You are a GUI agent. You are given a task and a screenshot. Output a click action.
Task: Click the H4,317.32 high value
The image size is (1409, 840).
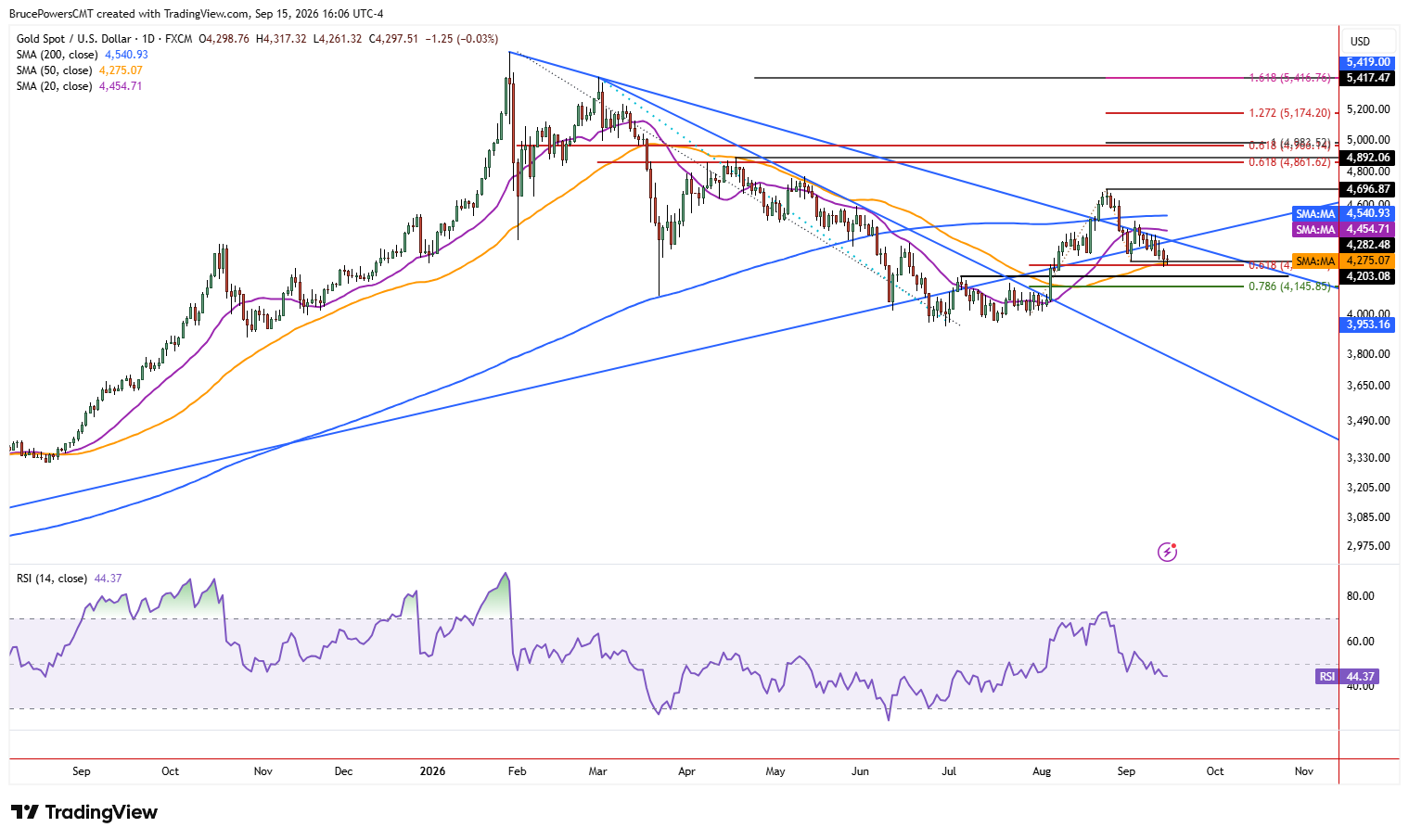point(281,39)
